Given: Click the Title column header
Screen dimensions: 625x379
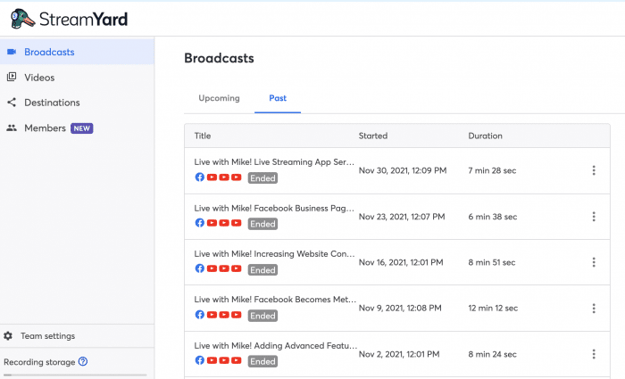Looking at the screenshot, I should coord(202,136).
